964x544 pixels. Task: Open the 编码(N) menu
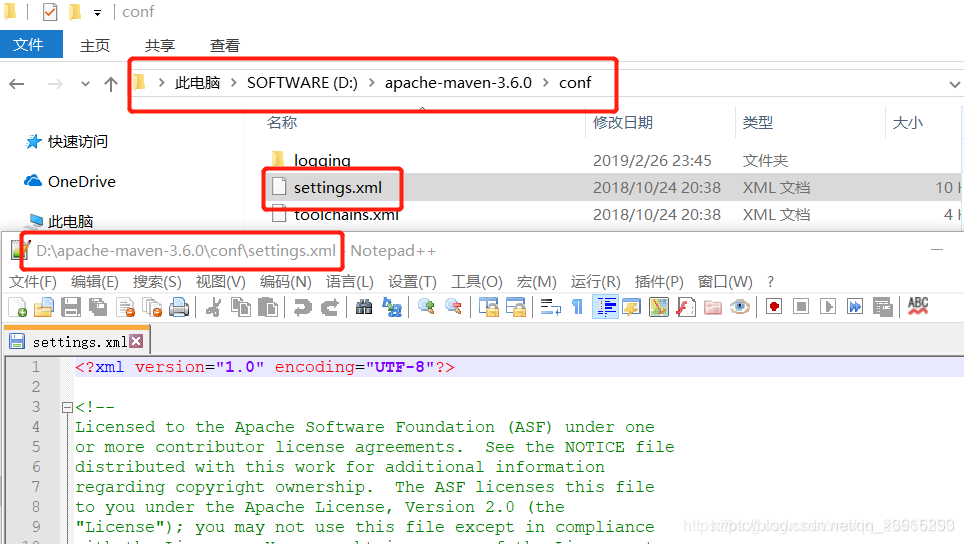(285, 282)
